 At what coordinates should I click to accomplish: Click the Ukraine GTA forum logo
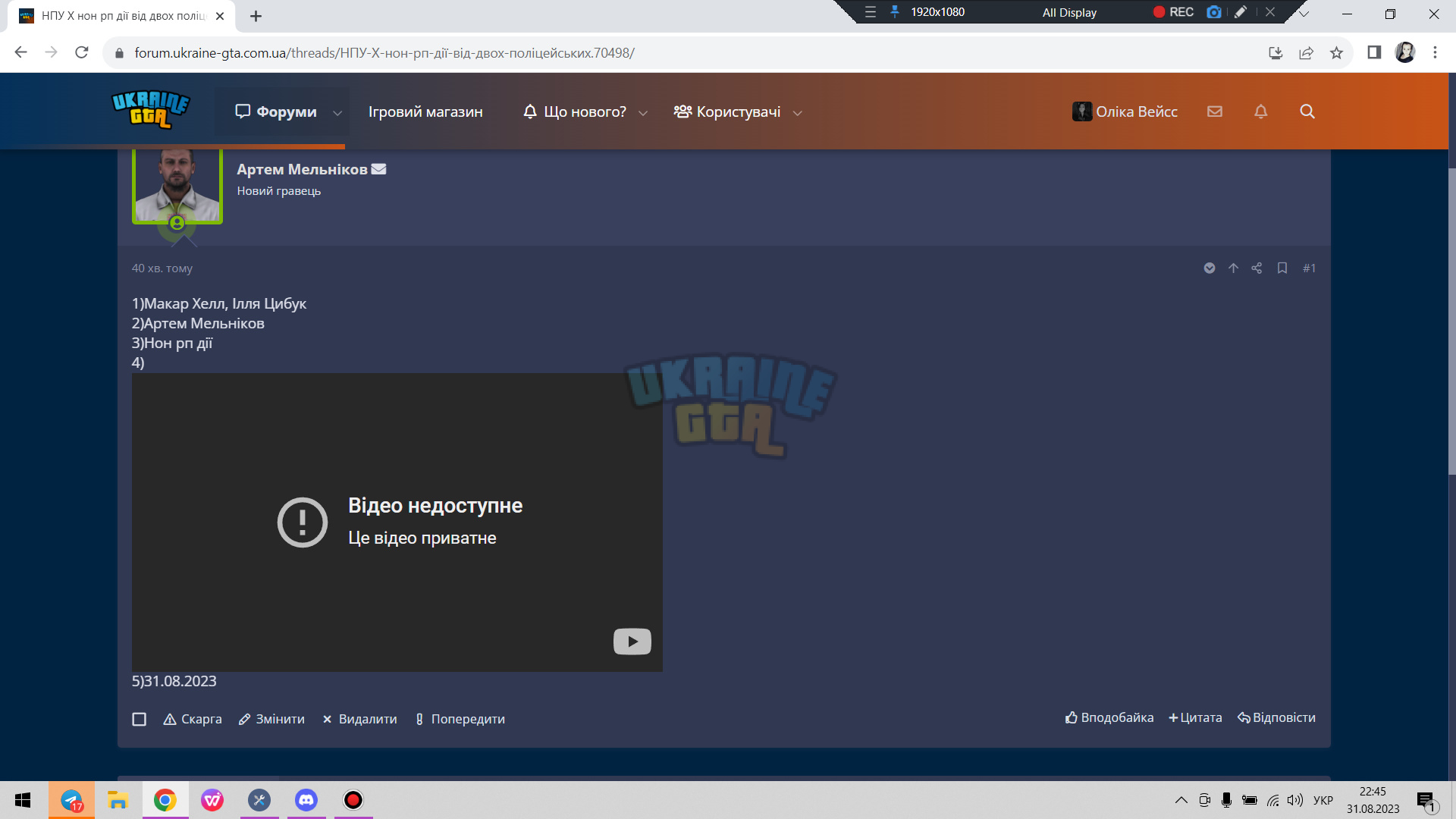150,110
